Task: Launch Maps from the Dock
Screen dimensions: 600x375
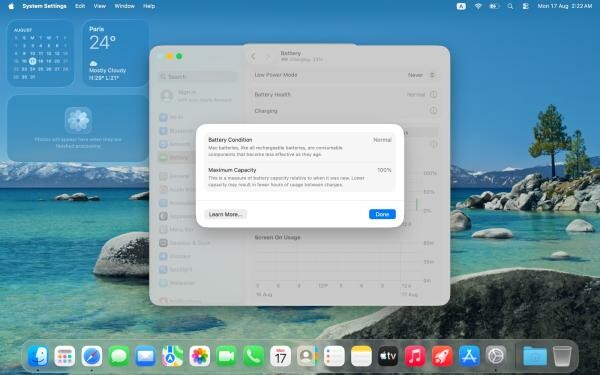Action: [173, 356]
